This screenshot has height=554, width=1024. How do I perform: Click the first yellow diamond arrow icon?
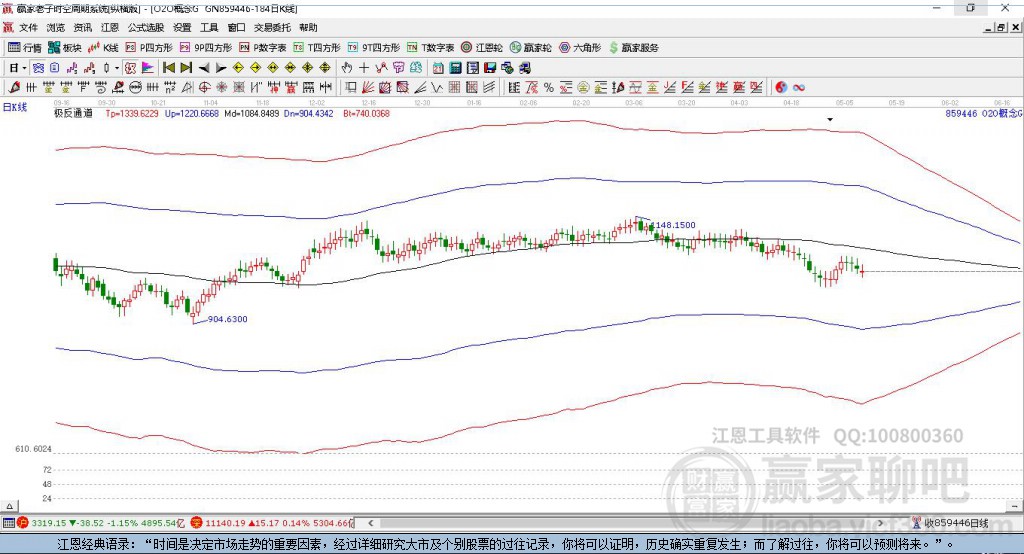tap(238, 68)
